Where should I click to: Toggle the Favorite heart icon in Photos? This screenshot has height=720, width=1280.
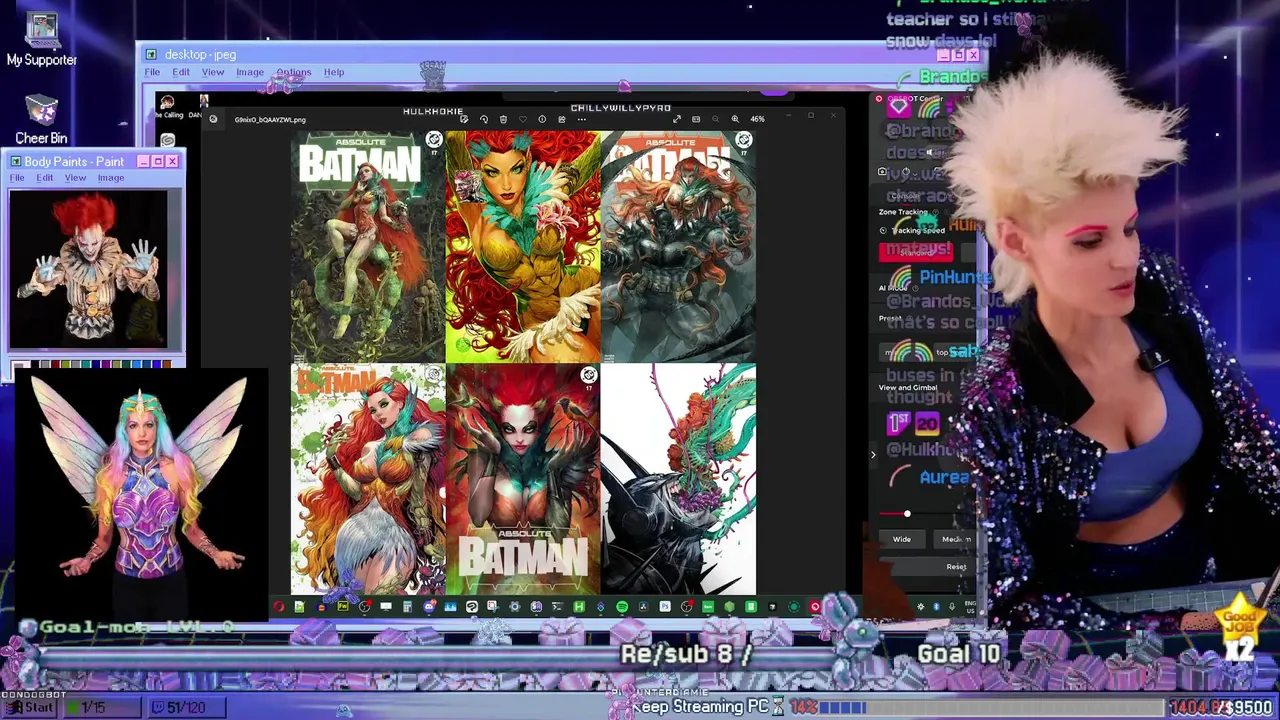[522, 119]
